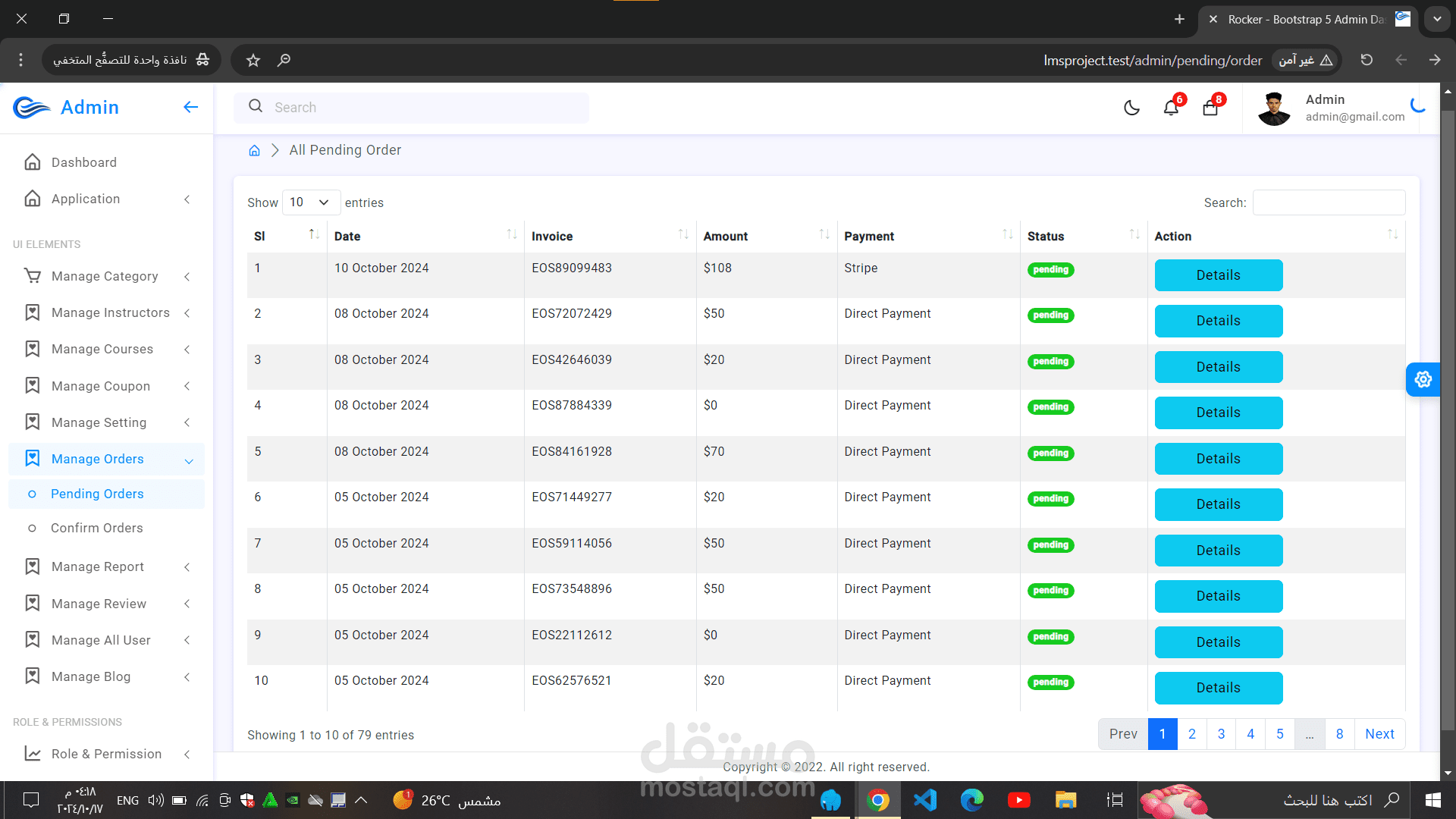This screenshot has height=819, width=1456.
Task: Go to Dashboard in the sidebar
Action: tap(83, 162)
